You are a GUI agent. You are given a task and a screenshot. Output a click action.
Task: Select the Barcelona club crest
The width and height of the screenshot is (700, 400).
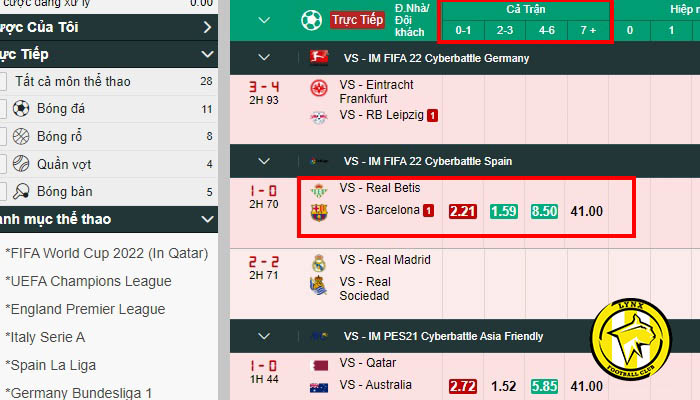click(319, 212)
